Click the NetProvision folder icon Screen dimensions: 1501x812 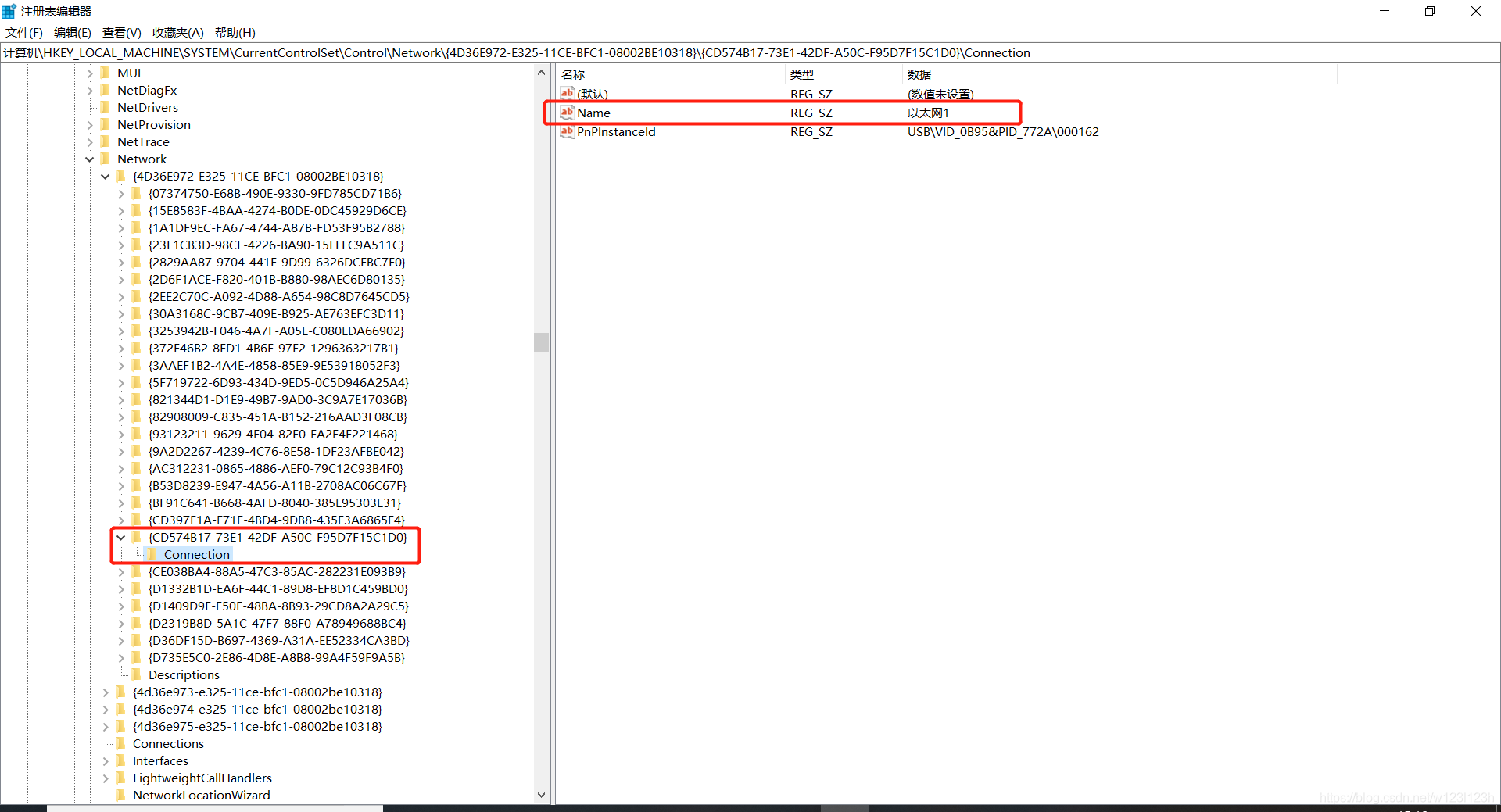tap(105, 124)
